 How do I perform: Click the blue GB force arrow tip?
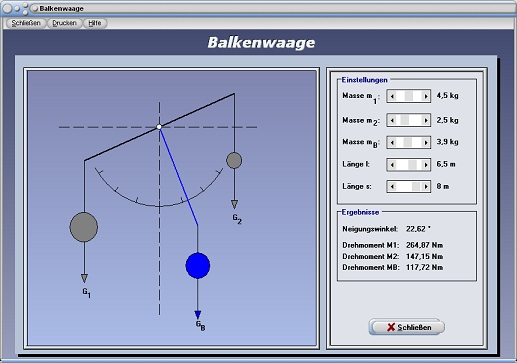pyautogui.click(x=198, y=315)
